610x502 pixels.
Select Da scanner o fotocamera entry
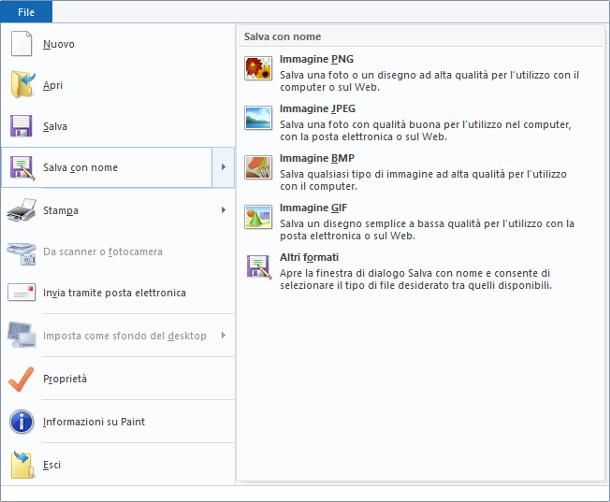[118, 251]
